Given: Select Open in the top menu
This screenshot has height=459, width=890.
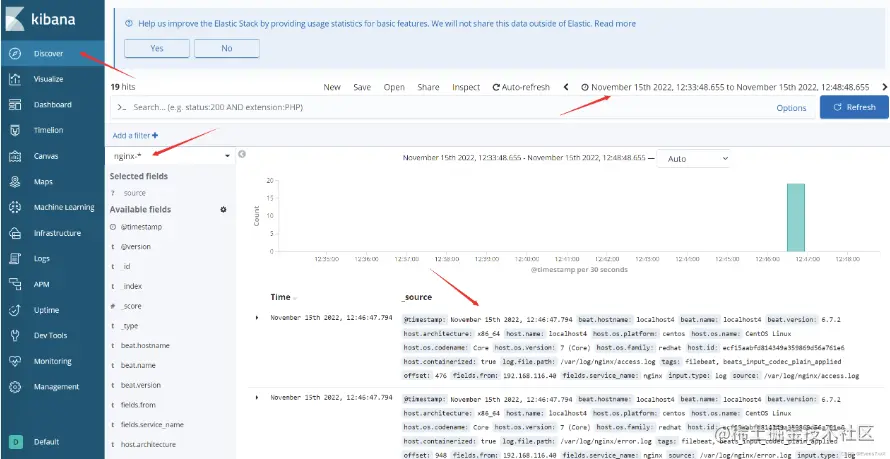Looking at the screenshot, I should (x=394, y=87).
